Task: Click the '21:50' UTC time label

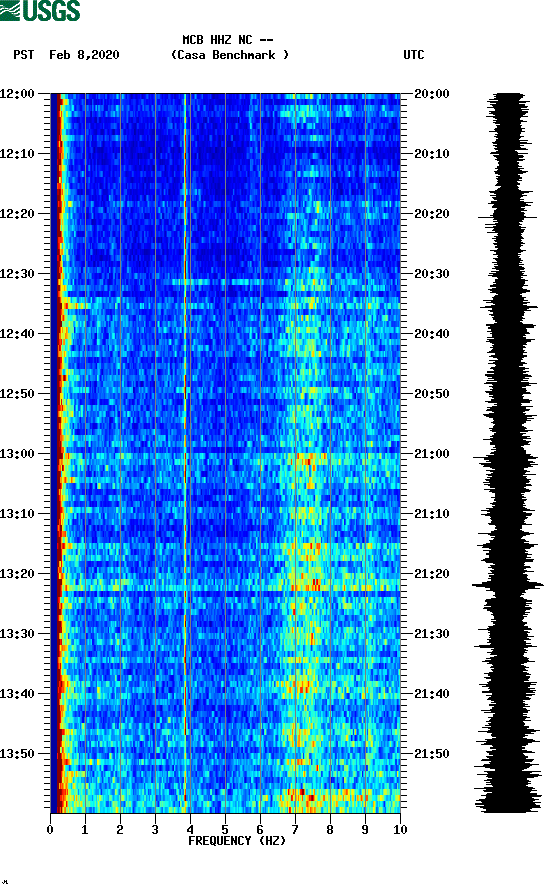Action: 432,754
